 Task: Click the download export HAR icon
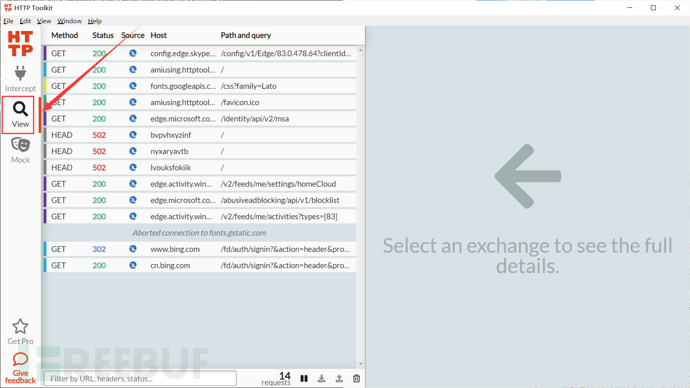pyautogui.click(x=322, y=378)
